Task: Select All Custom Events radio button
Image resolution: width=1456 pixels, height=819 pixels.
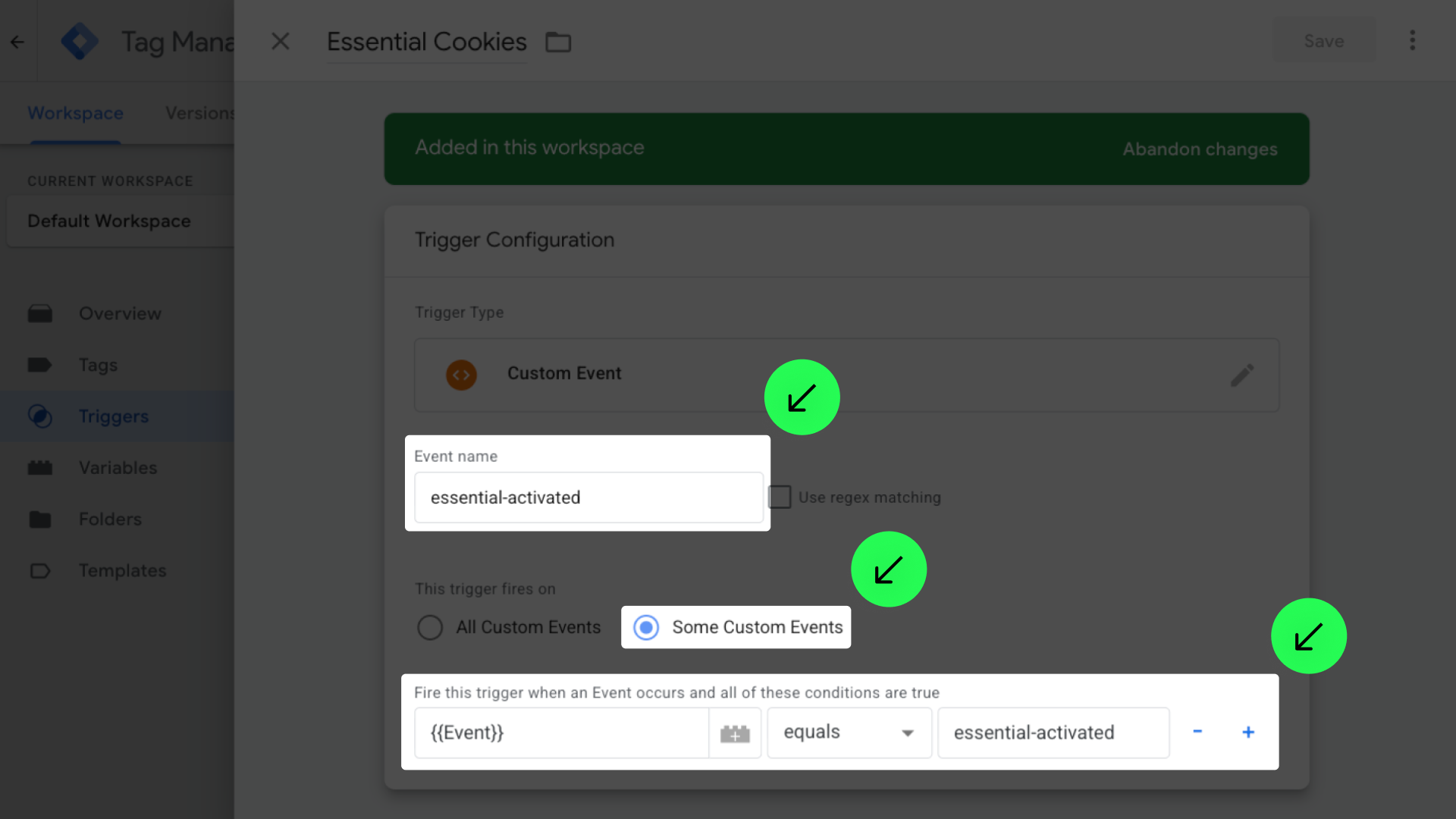Action: tap(430, 627)
